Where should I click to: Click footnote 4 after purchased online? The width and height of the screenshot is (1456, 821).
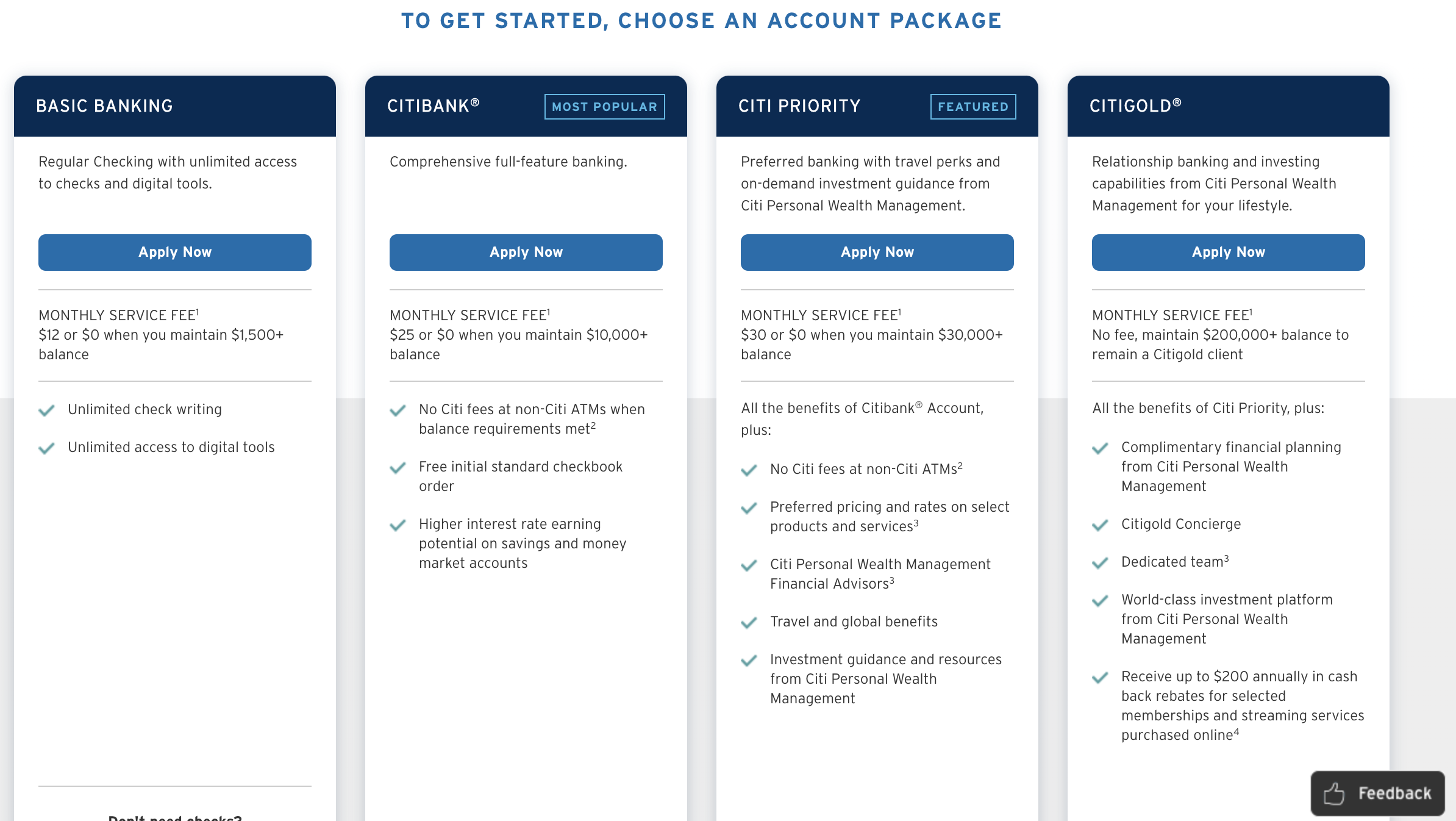(1237, 731)
